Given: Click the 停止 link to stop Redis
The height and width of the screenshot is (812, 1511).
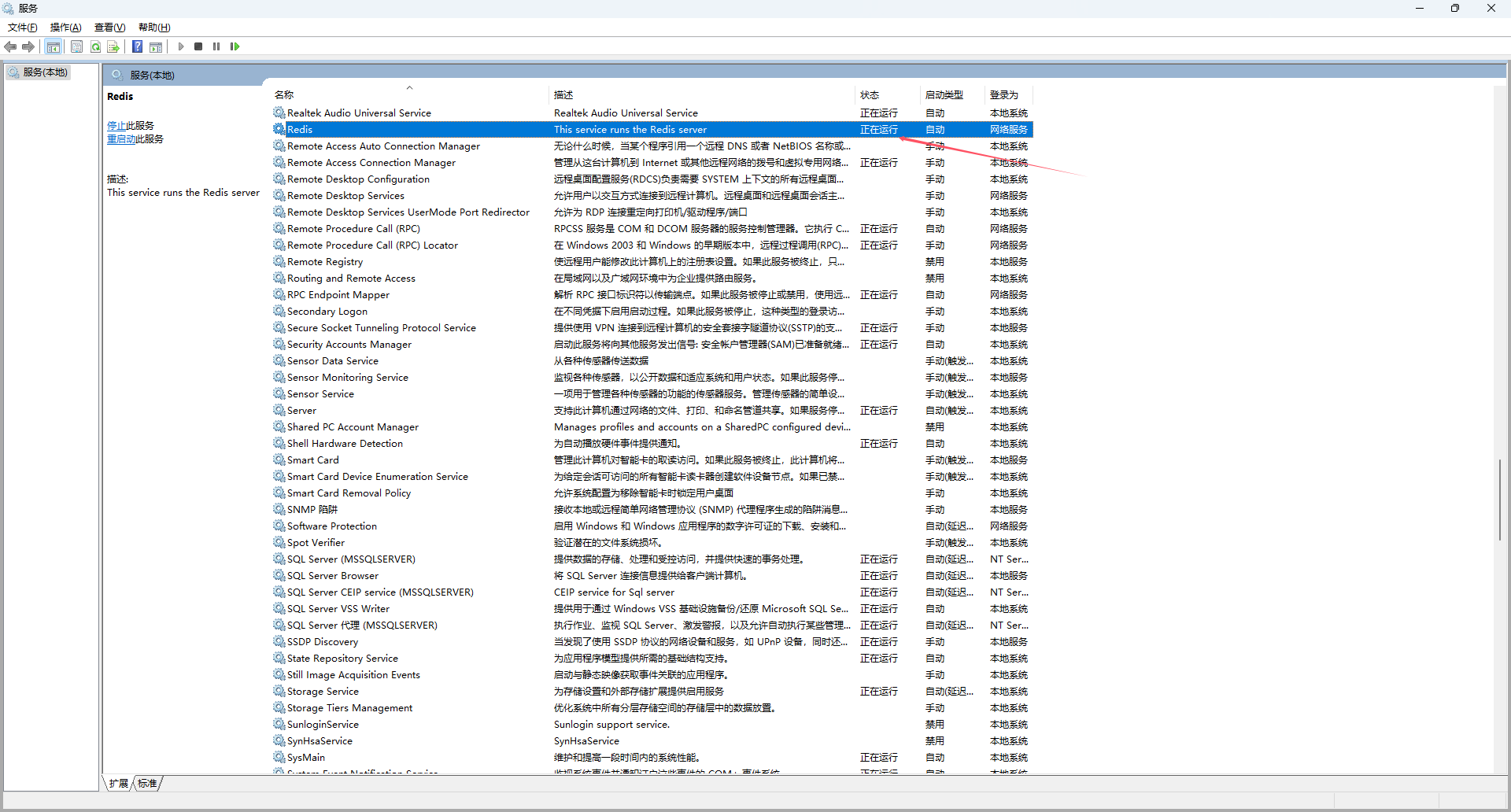Looking at the screenshot, I should [x=116, y=126].
